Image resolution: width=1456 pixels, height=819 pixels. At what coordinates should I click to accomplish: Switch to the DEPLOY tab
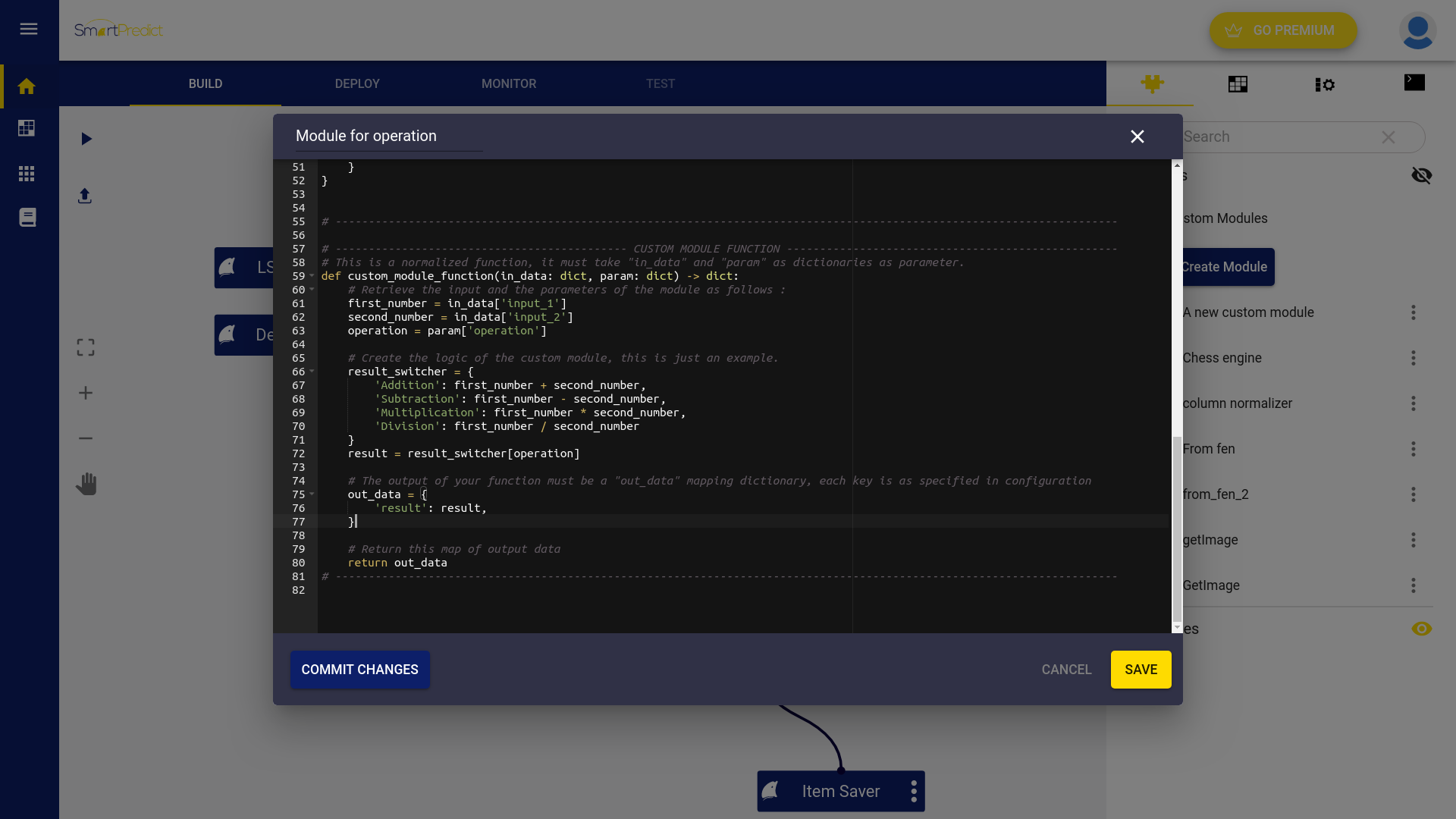point(356,83)
